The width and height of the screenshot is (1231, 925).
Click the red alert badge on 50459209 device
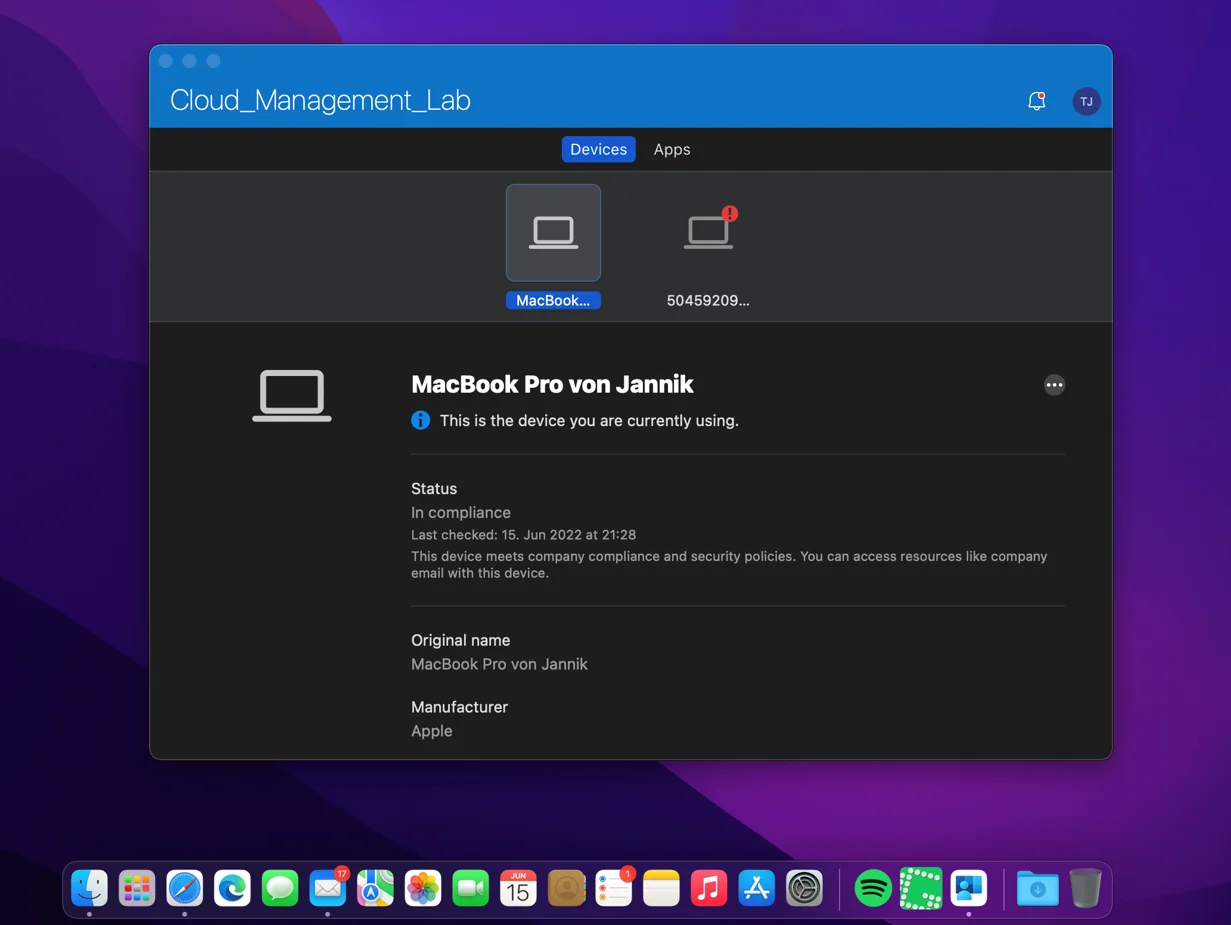pos(730,213)
